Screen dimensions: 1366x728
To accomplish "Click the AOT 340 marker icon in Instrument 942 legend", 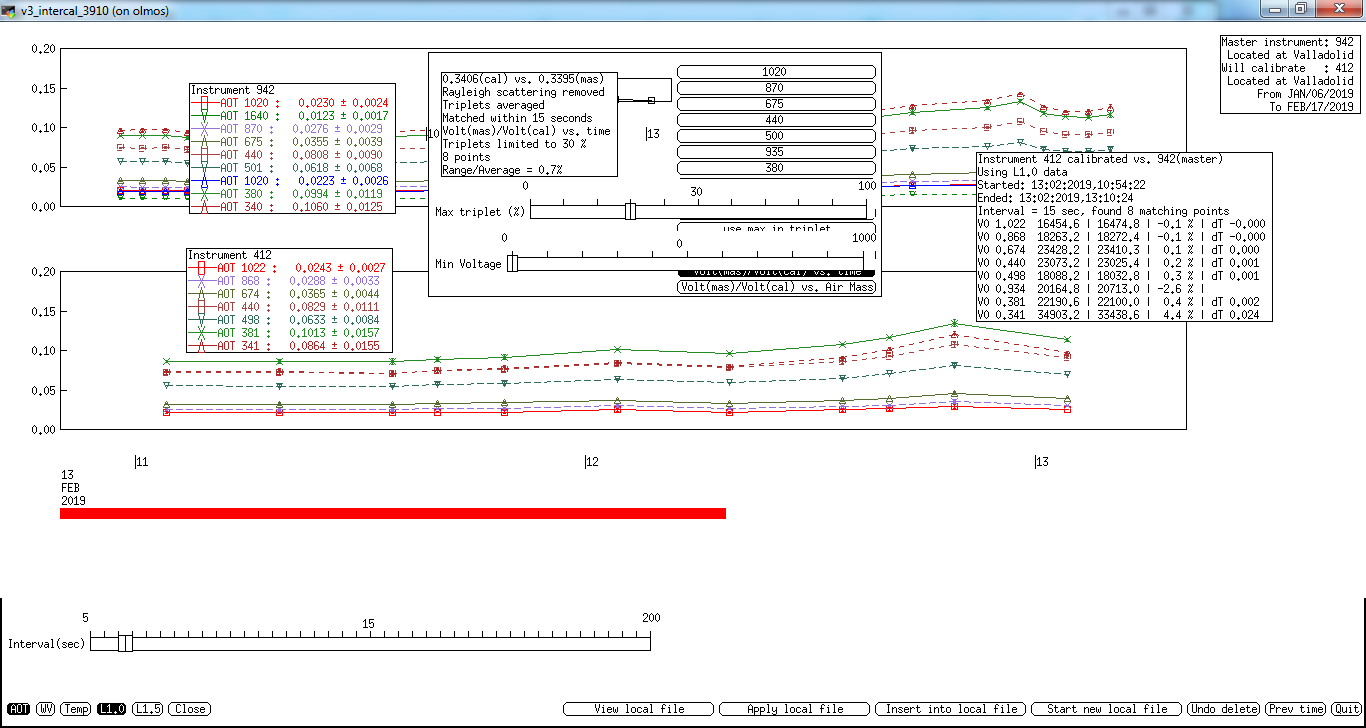I will point(204,207).
